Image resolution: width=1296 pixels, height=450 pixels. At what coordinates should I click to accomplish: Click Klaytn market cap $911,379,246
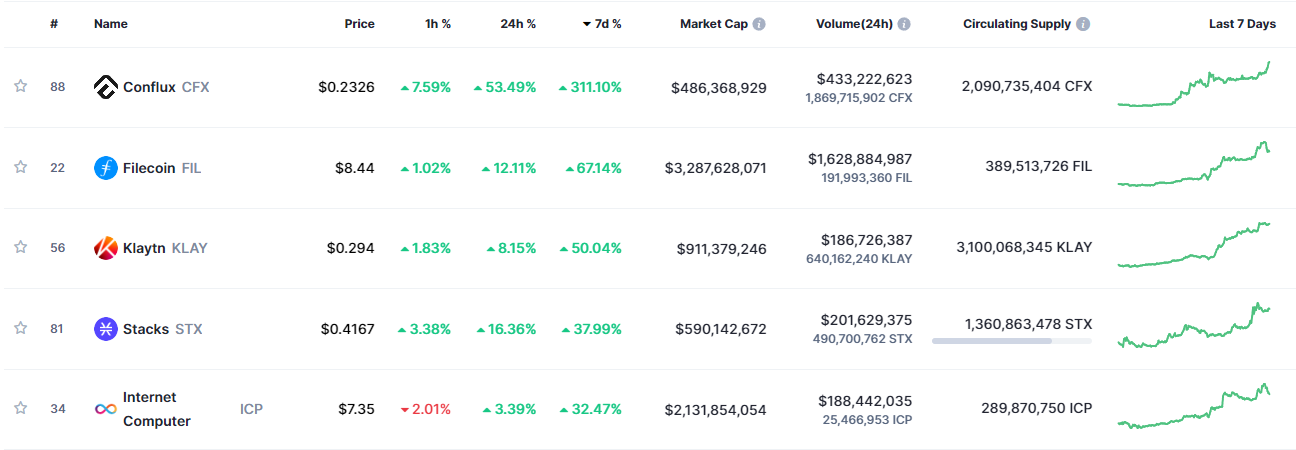click(x=722, y=248)
